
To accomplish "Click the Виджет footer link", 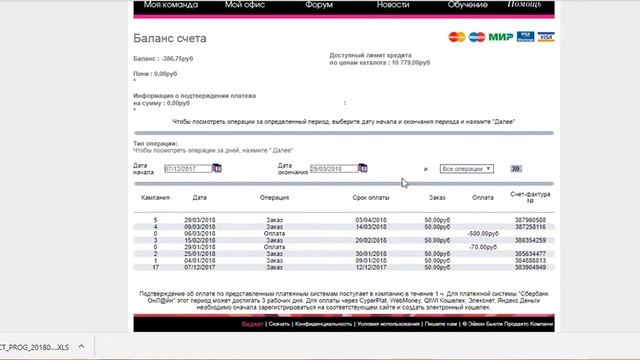I will 252,324.
